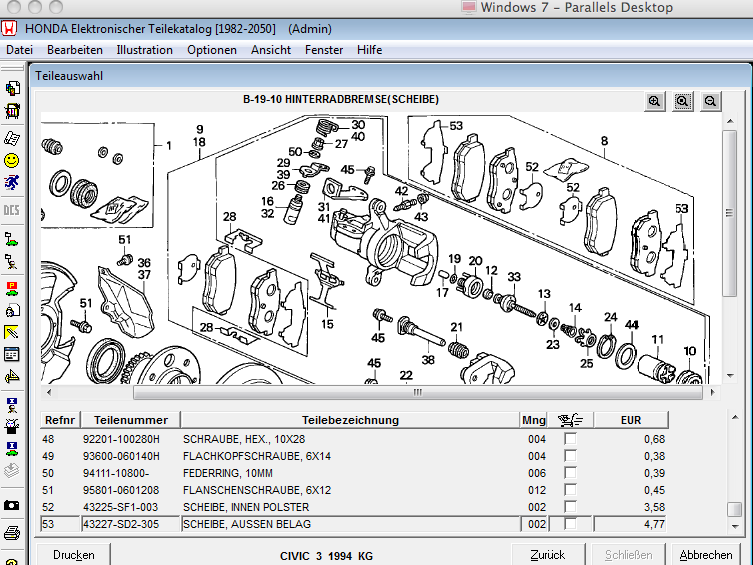Click the zoom out magnifier icon
Screen dimensions: 753x565
[x=710, y=101]
